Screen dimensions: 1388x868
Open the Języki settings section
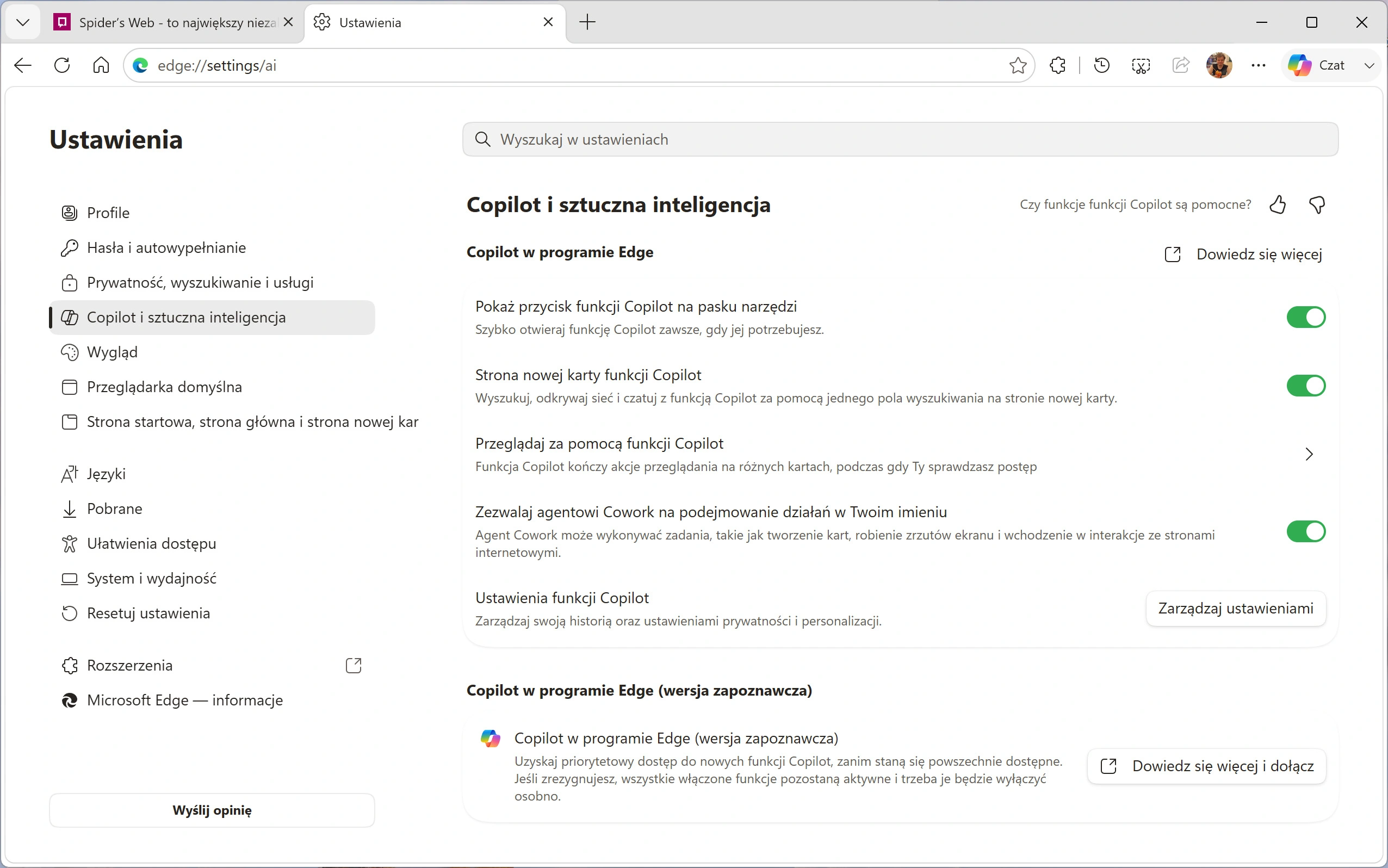coord(211,474)
